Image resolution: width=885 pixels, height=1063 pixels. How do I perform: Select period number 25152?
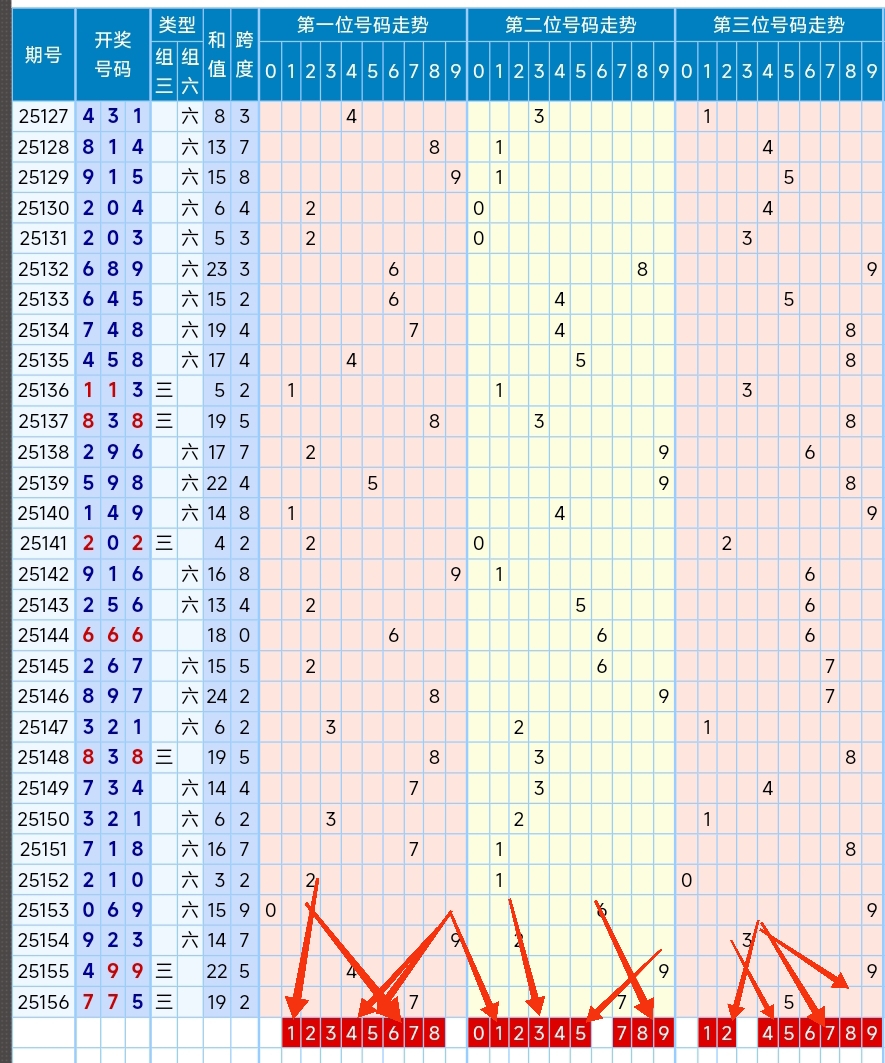[43, 880]
